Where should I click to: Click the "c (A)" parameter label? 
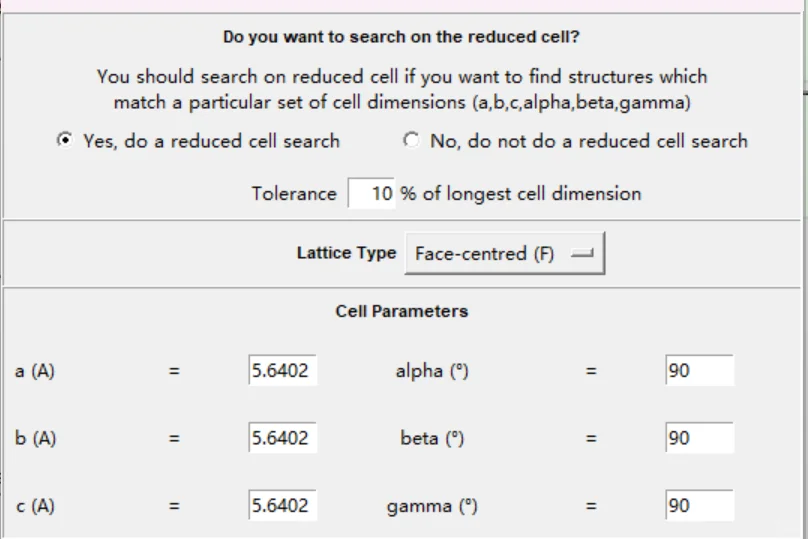[35, 506]
